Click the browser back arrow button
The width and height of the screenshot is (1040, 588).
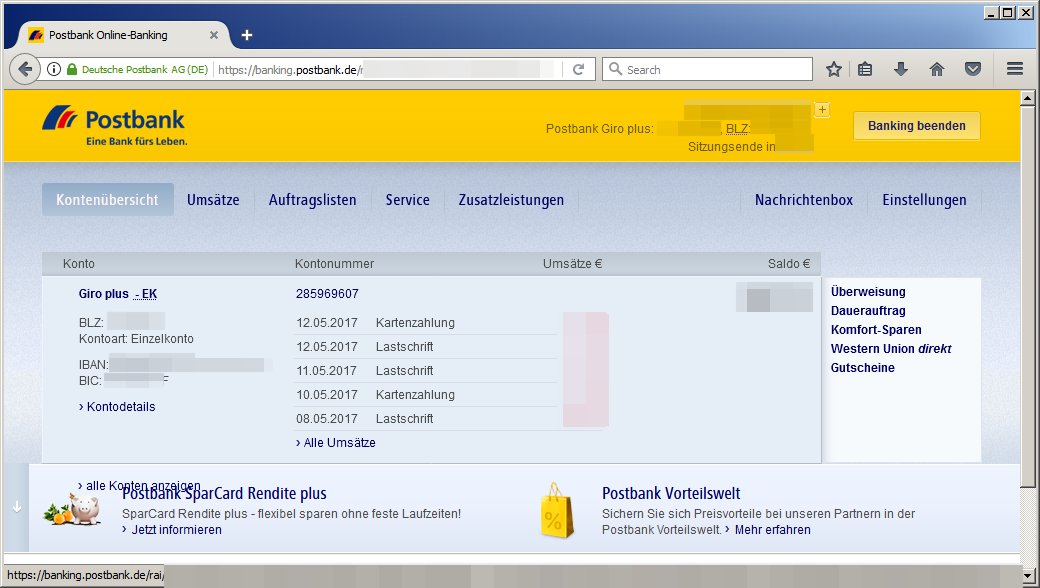tap(25, 69)
